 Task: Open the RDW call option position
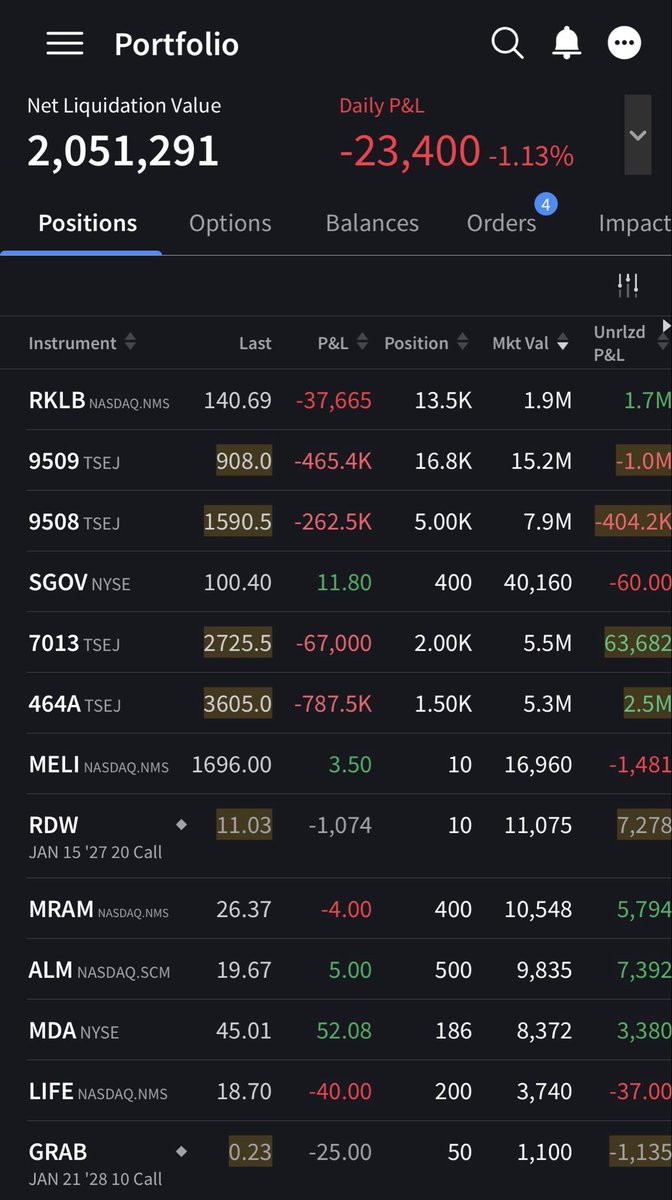(x=336, y=837)
